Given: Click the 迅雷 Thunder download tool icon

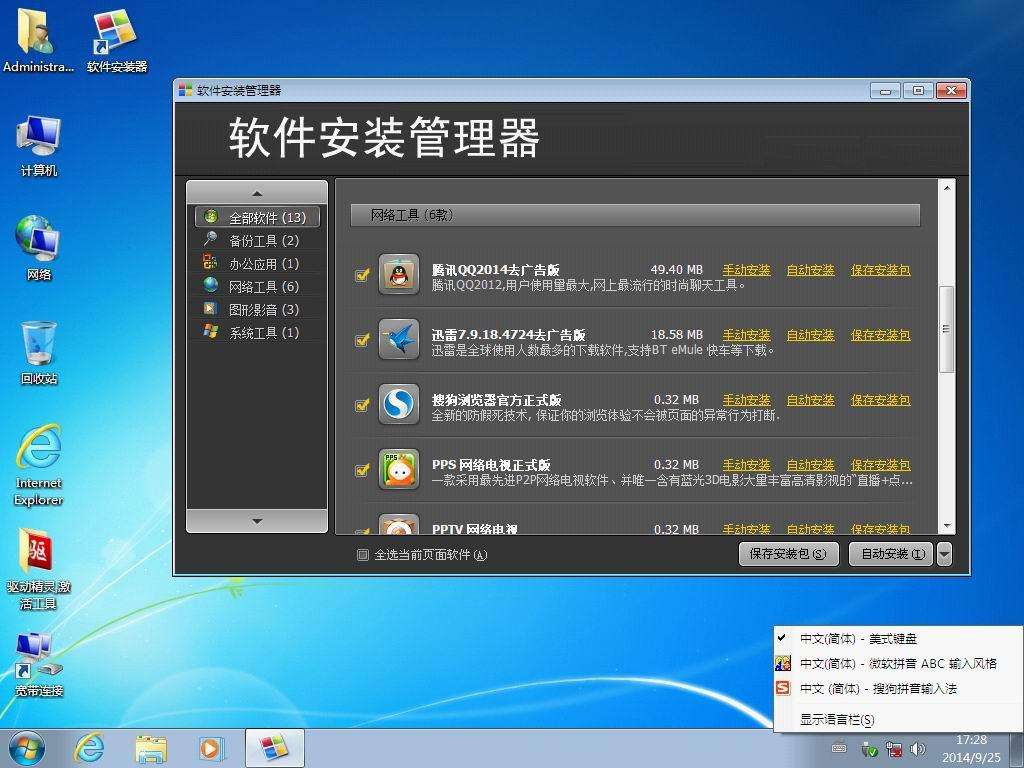Looking at the screenshot, I should [x=398, y=341].
